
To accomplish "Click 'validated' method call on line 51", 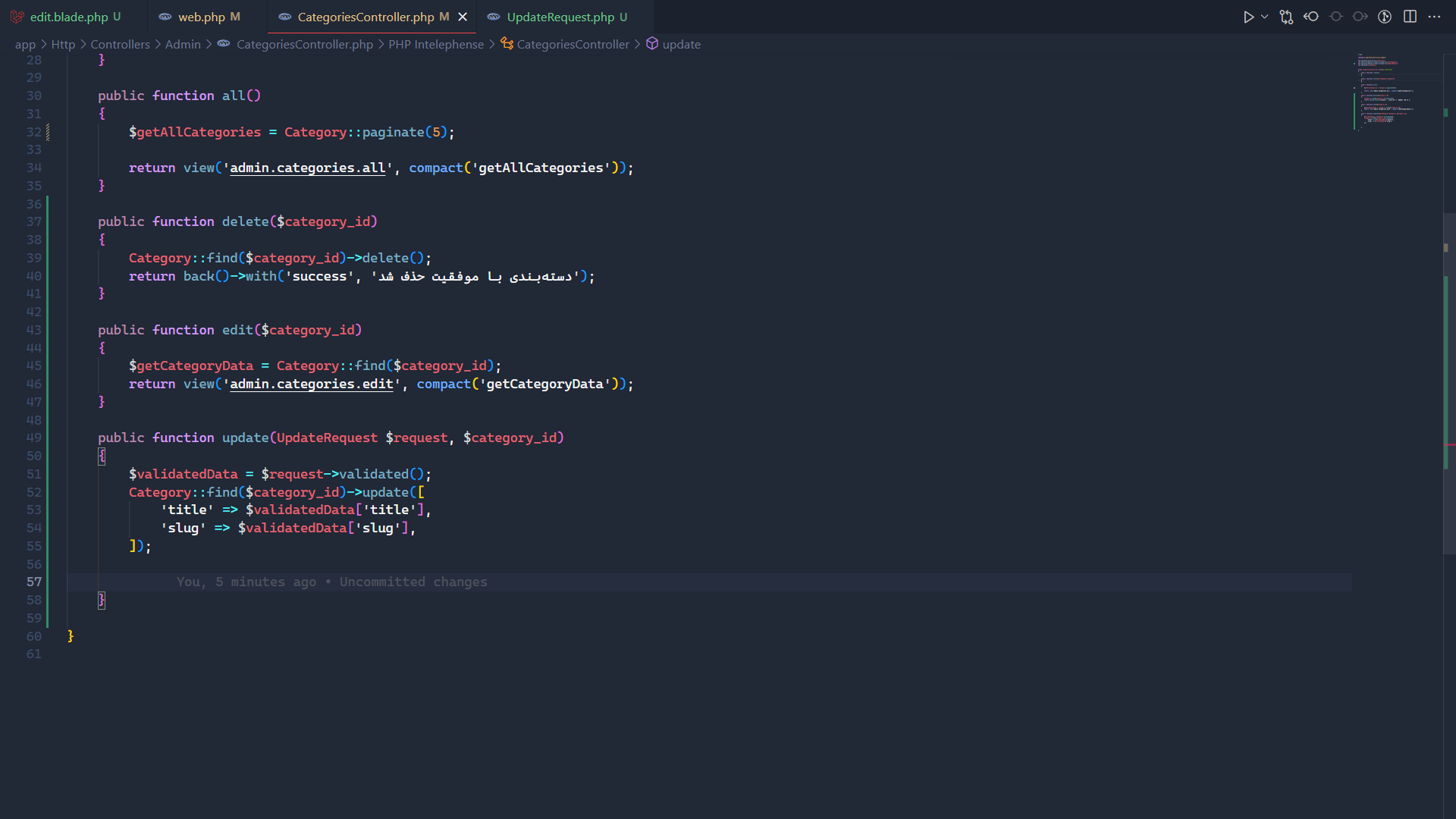I will [374, 474].
